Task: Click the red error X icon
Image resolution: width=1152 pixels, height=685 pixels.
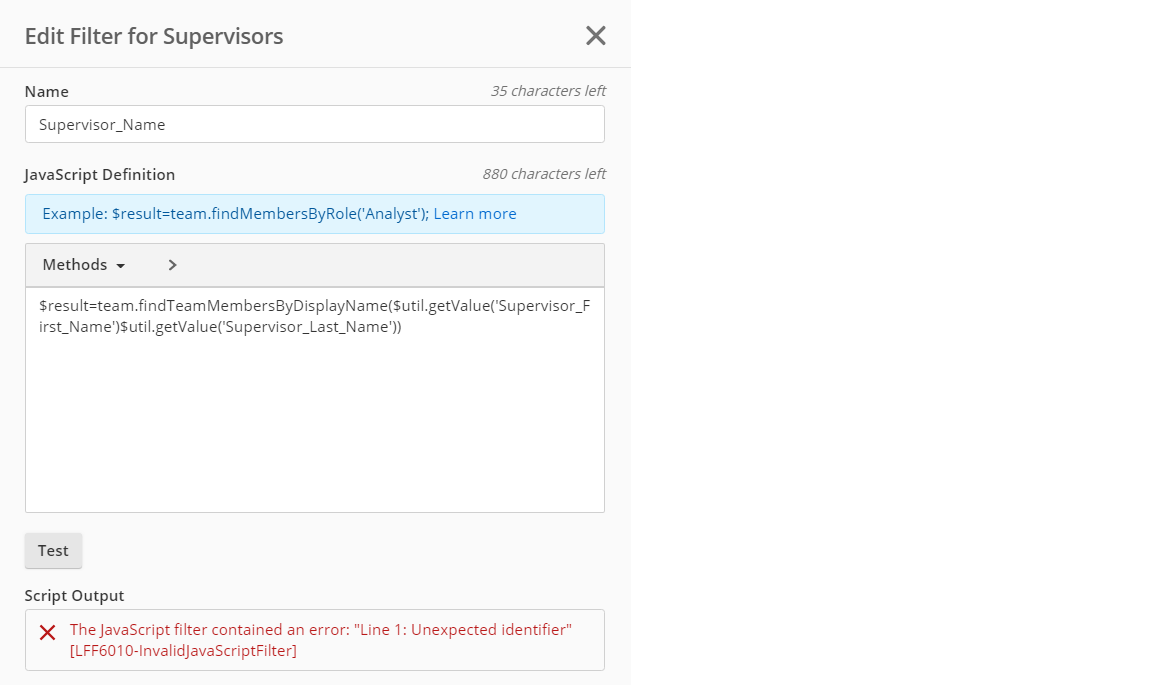Action: pos(47,632)
